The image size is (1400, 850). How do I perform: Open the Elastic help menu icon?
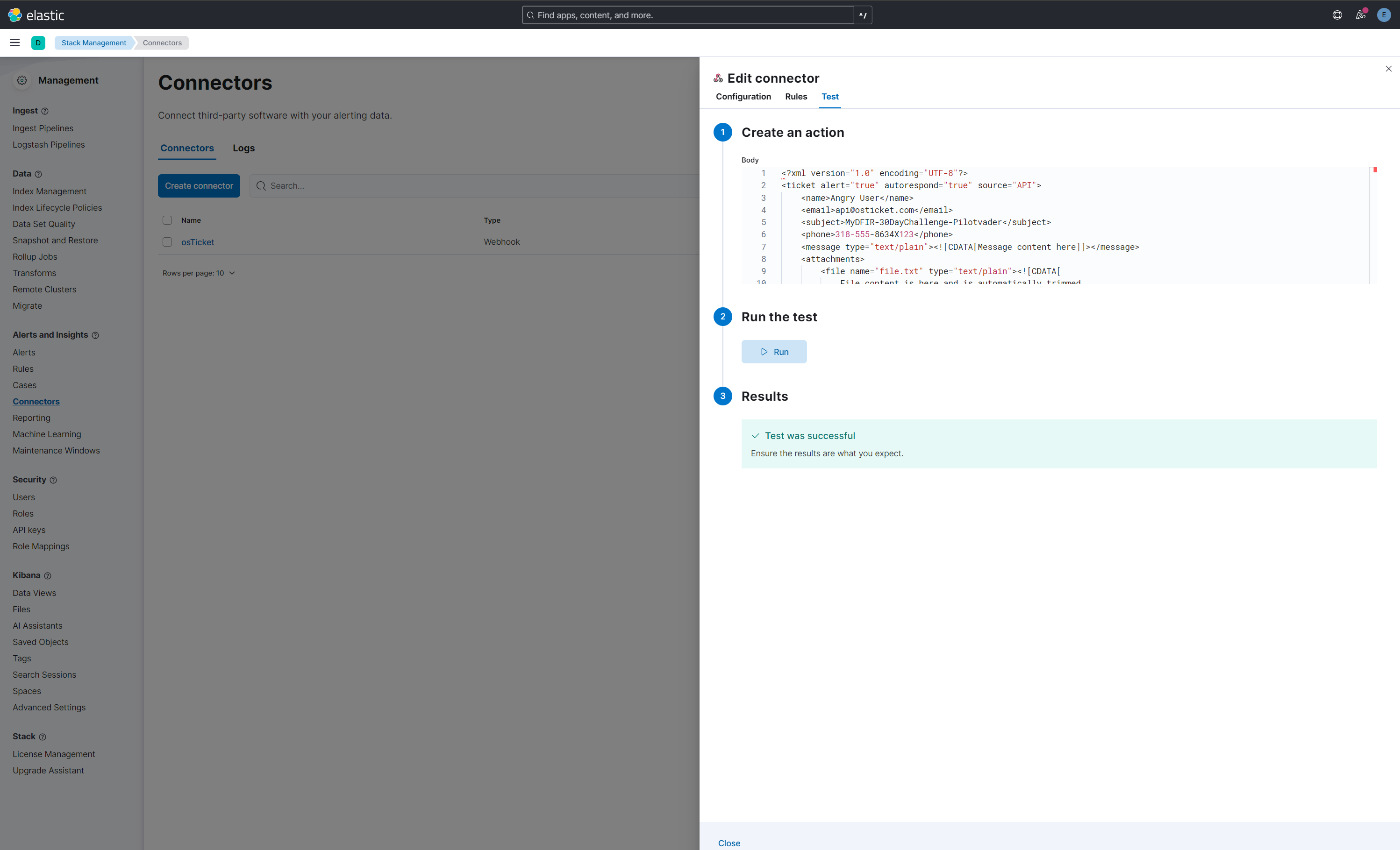[1336, 15]
